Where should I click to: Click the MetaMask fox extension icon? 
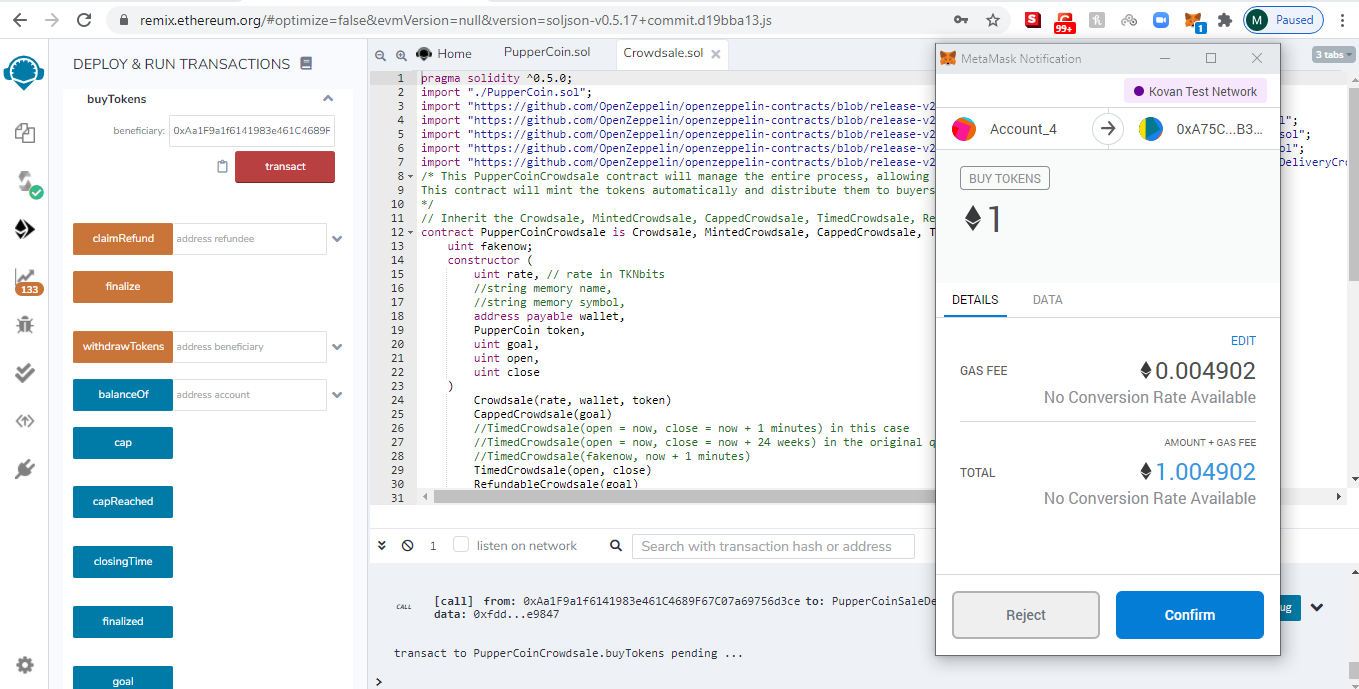(x=1193, y=20)
